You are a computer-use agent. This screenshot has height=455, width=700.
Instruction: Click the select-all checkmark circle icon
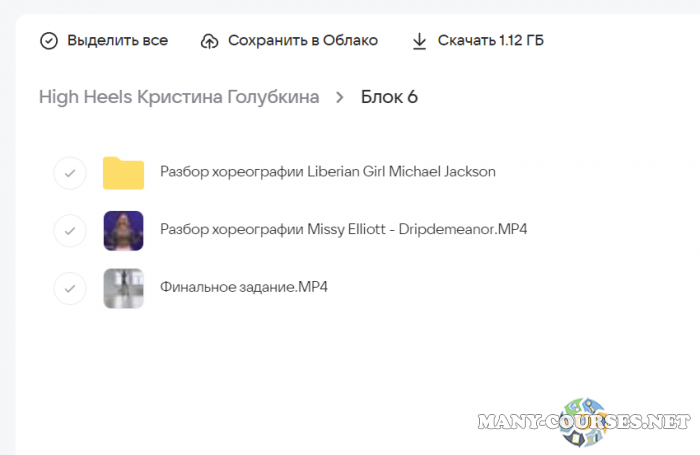[x=49, y=41]
